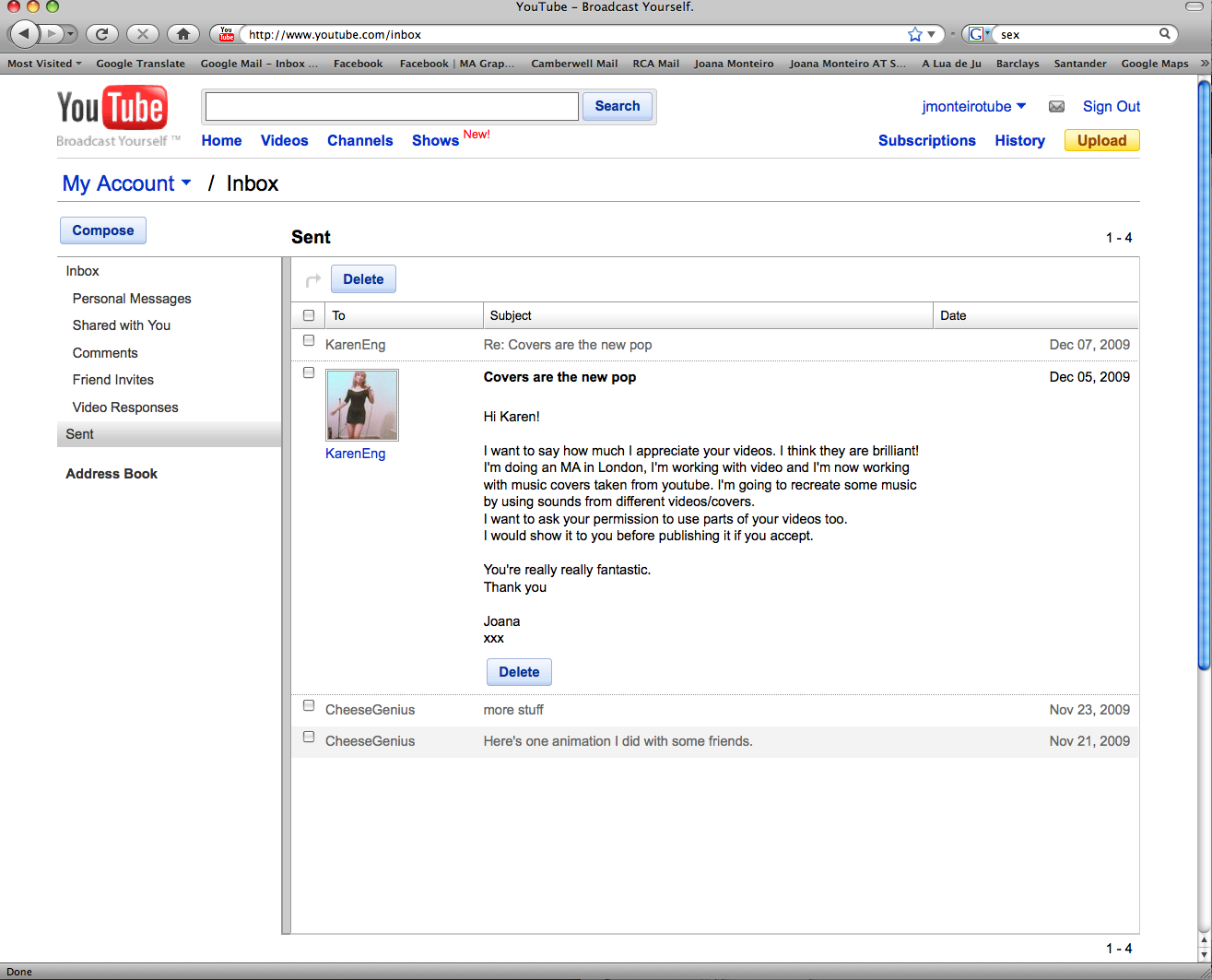Click the Compose button
This screenshot has width=1212, height=980.
point(103,230)
